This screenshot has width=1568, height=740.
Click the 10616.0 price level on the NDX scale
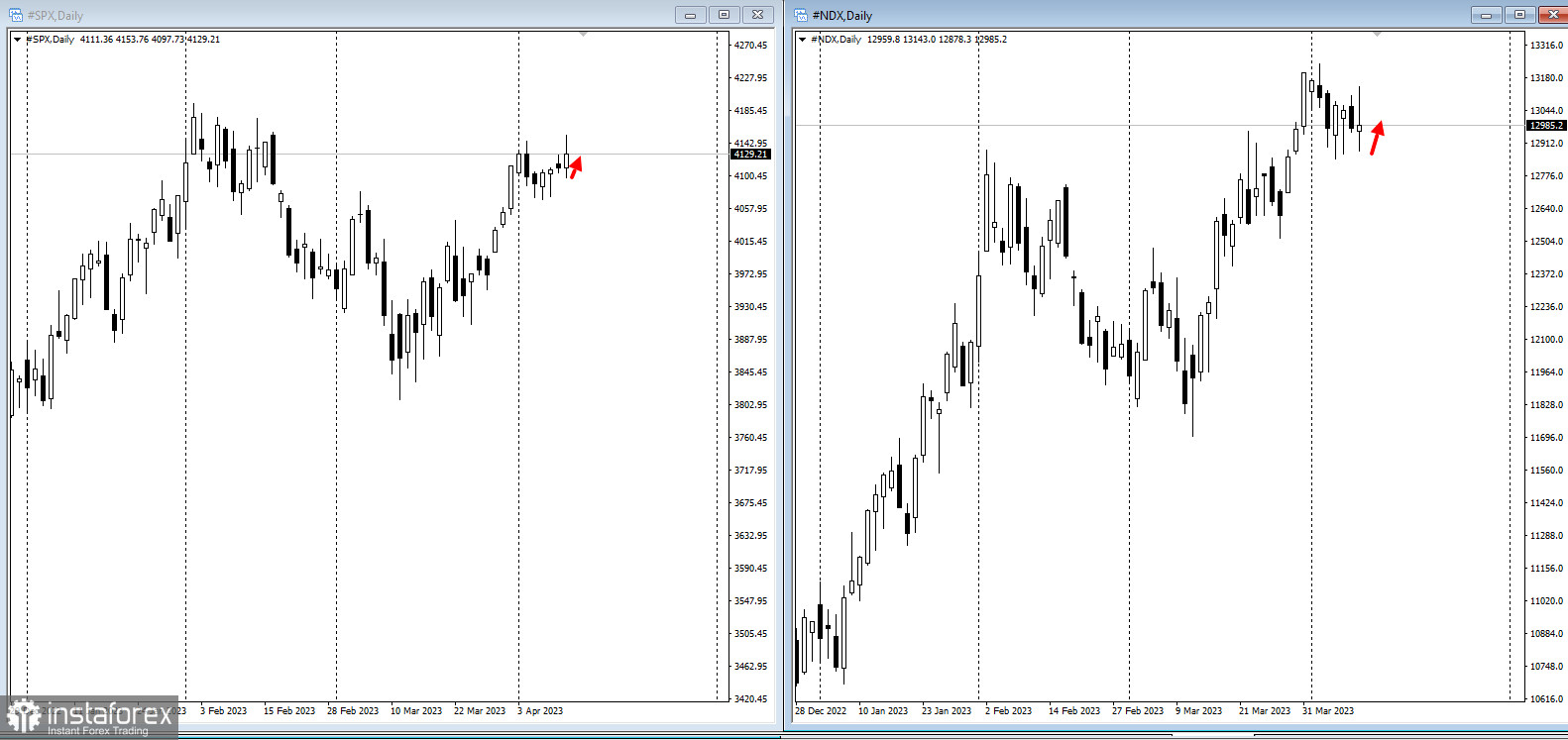[1546, 699]
